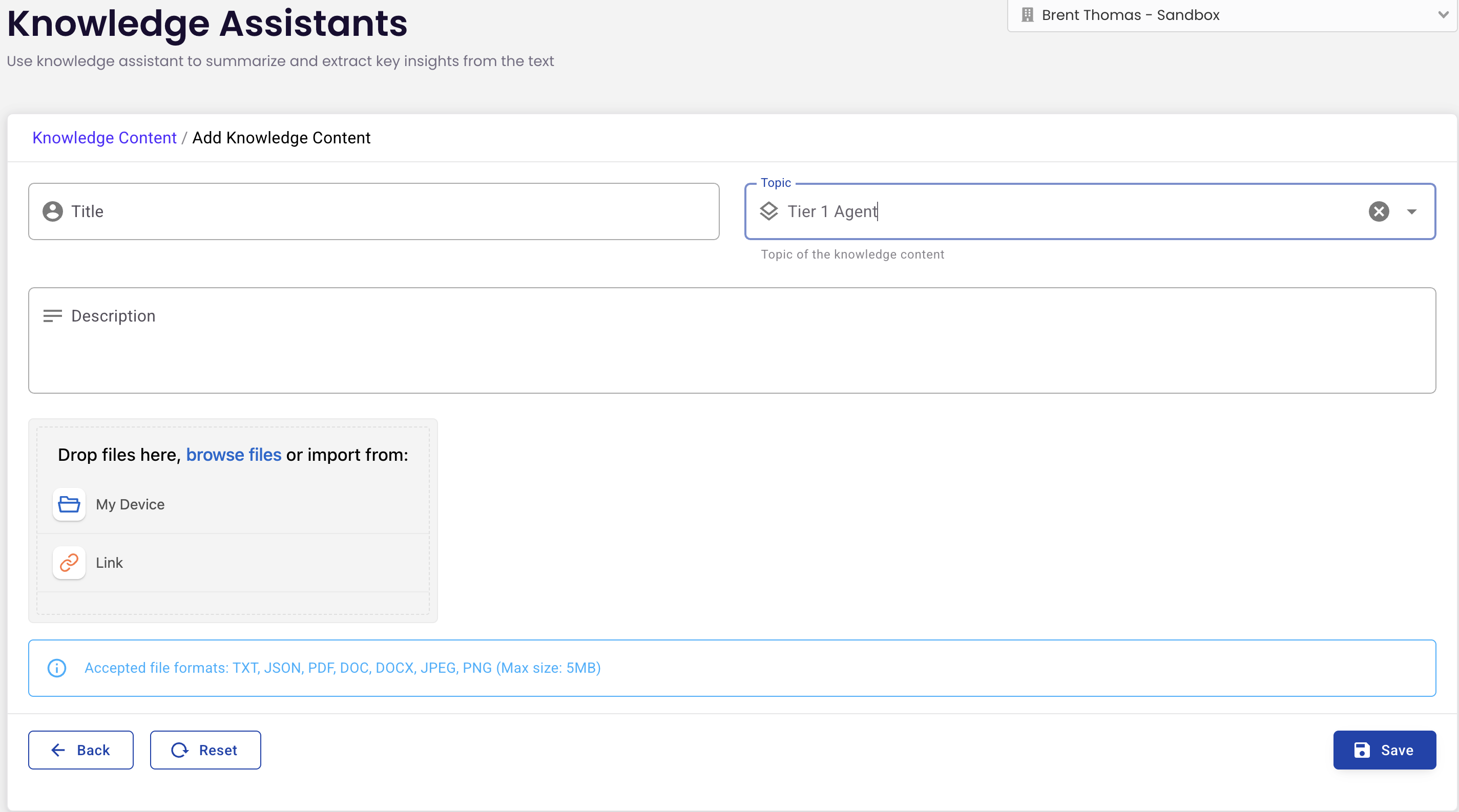Screen dimensions: 1459x812
Task: Open the browse files link
Action: click(x=234, y=455)
